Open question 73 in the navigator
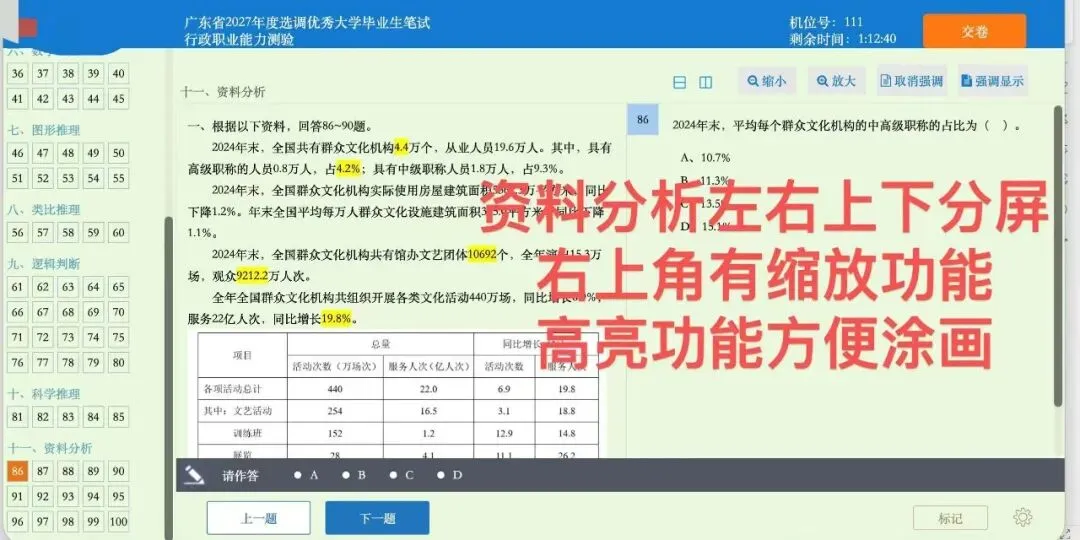This screenshot has width=1080, height=540. (68, 338)
